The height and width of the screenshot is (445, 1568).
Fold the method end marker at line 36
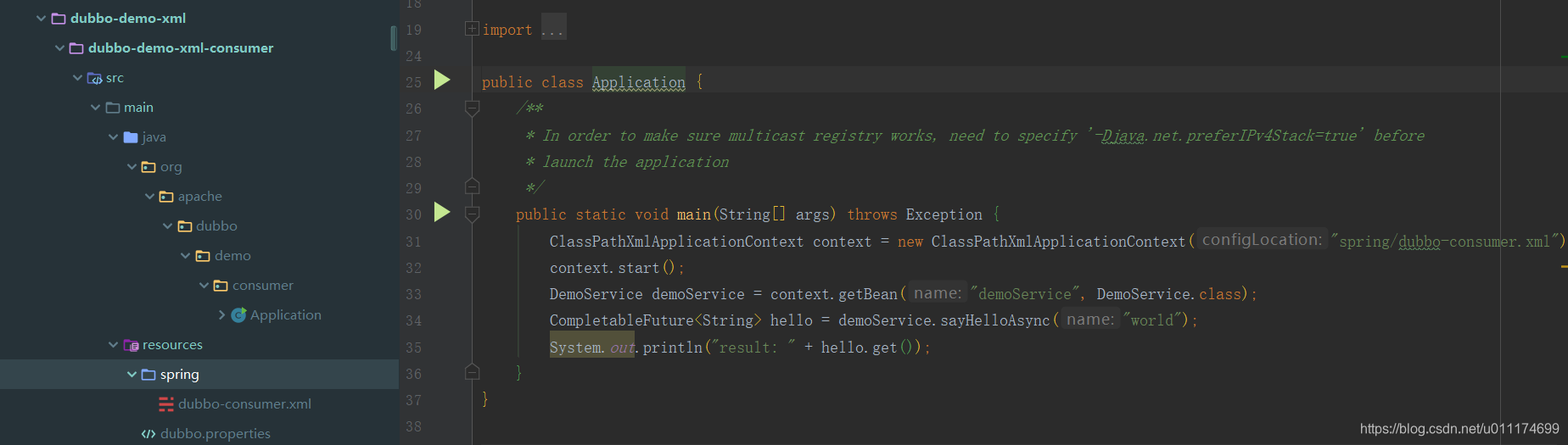tap(473, 371)
